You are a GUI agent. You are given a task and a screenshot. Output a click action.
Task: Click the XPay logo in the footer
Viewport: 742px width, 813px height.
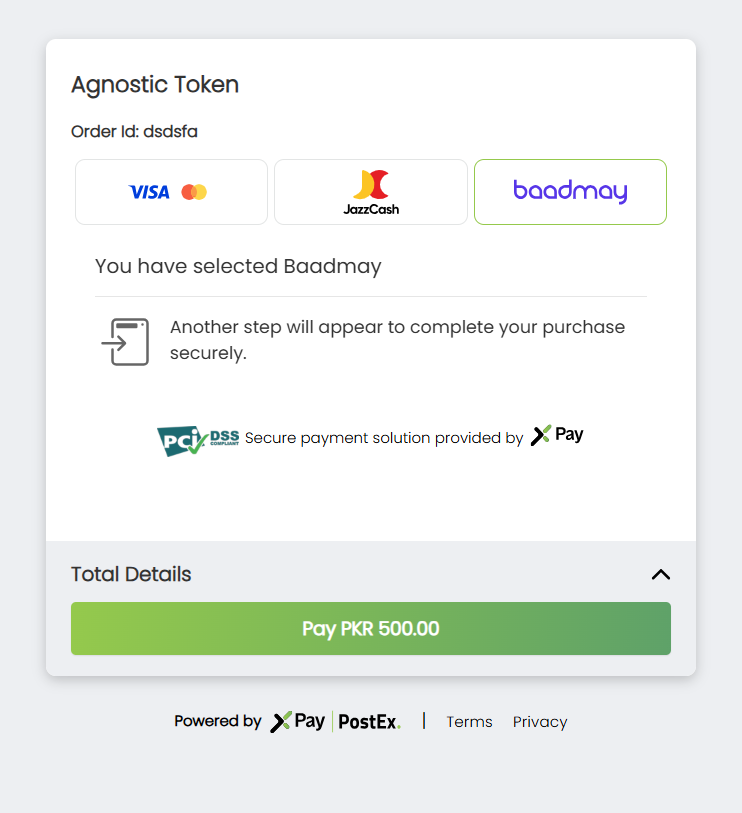coord(298,721)
